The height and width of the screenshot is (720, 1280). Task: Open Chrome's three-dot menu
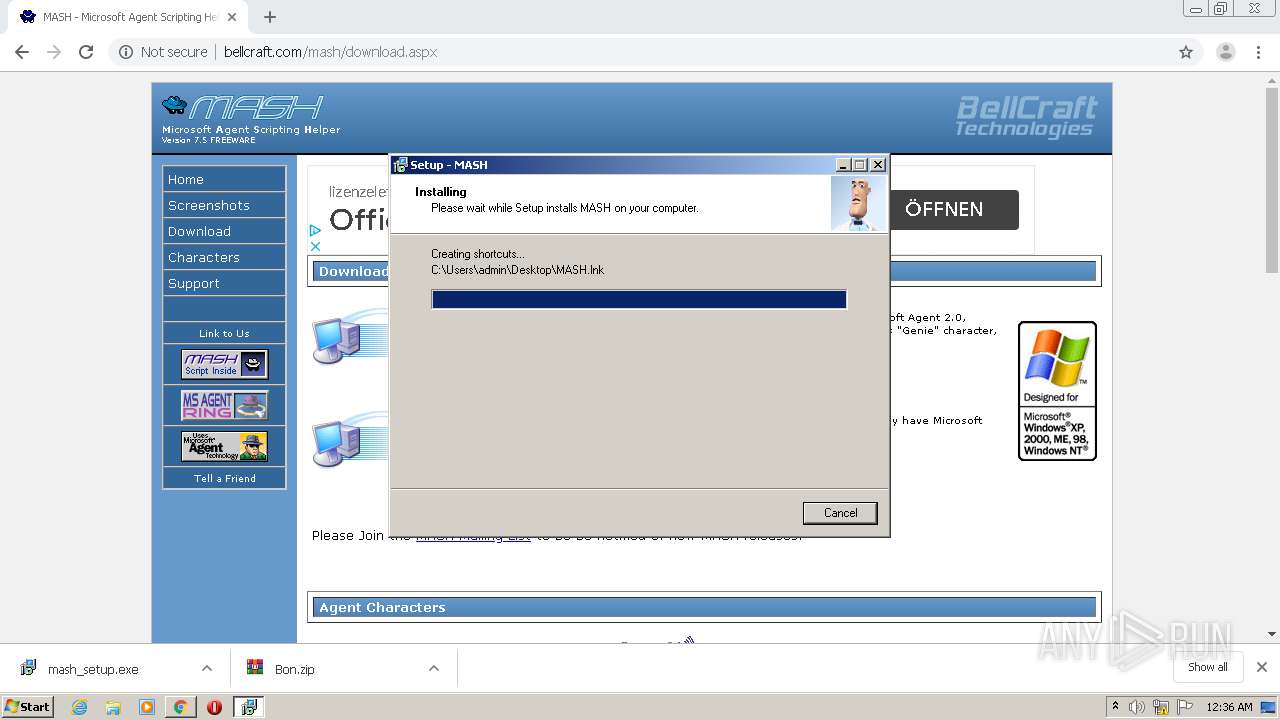[1259, 52]
